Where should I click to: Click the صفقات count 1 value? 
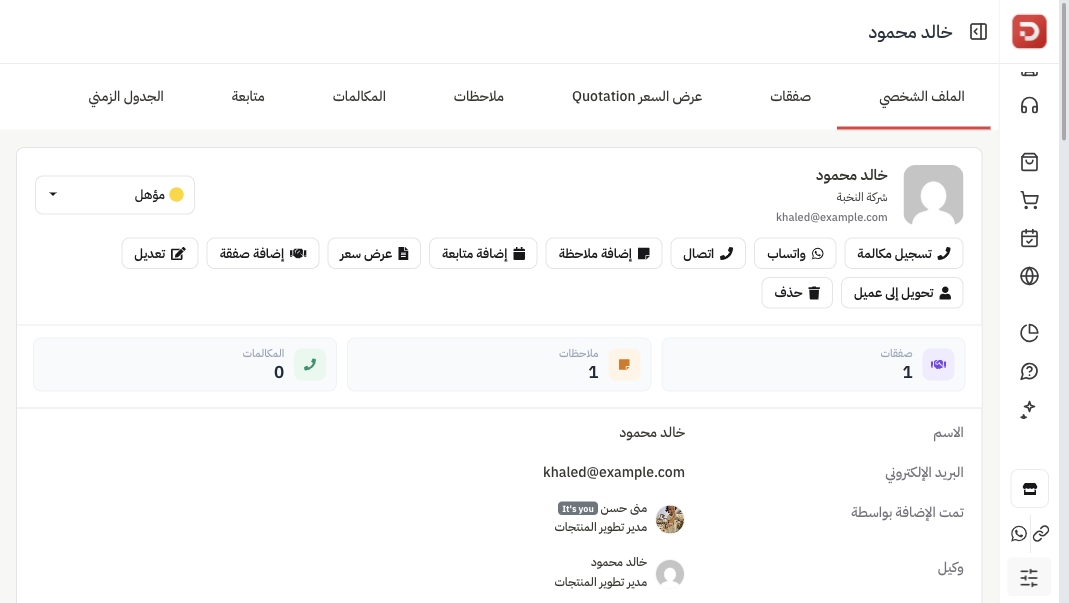pos(907,372)
